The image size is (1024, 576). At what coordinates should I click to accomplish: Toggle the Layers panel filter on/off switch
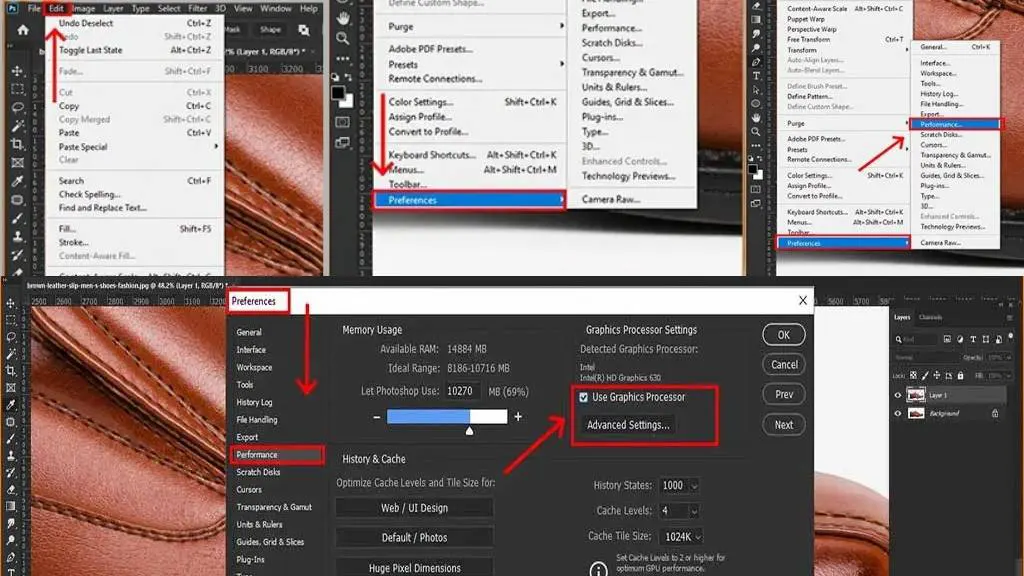pos(1011,338)
